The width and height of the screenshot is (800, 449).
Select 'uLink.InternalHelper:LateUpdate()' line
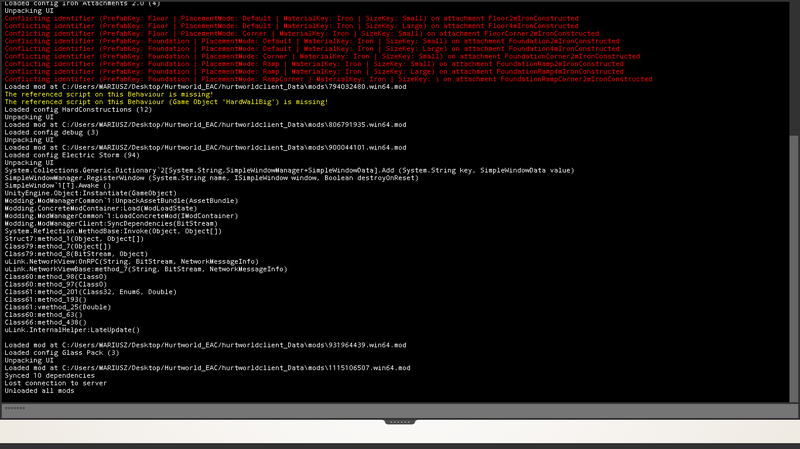[x=72, y=330]
